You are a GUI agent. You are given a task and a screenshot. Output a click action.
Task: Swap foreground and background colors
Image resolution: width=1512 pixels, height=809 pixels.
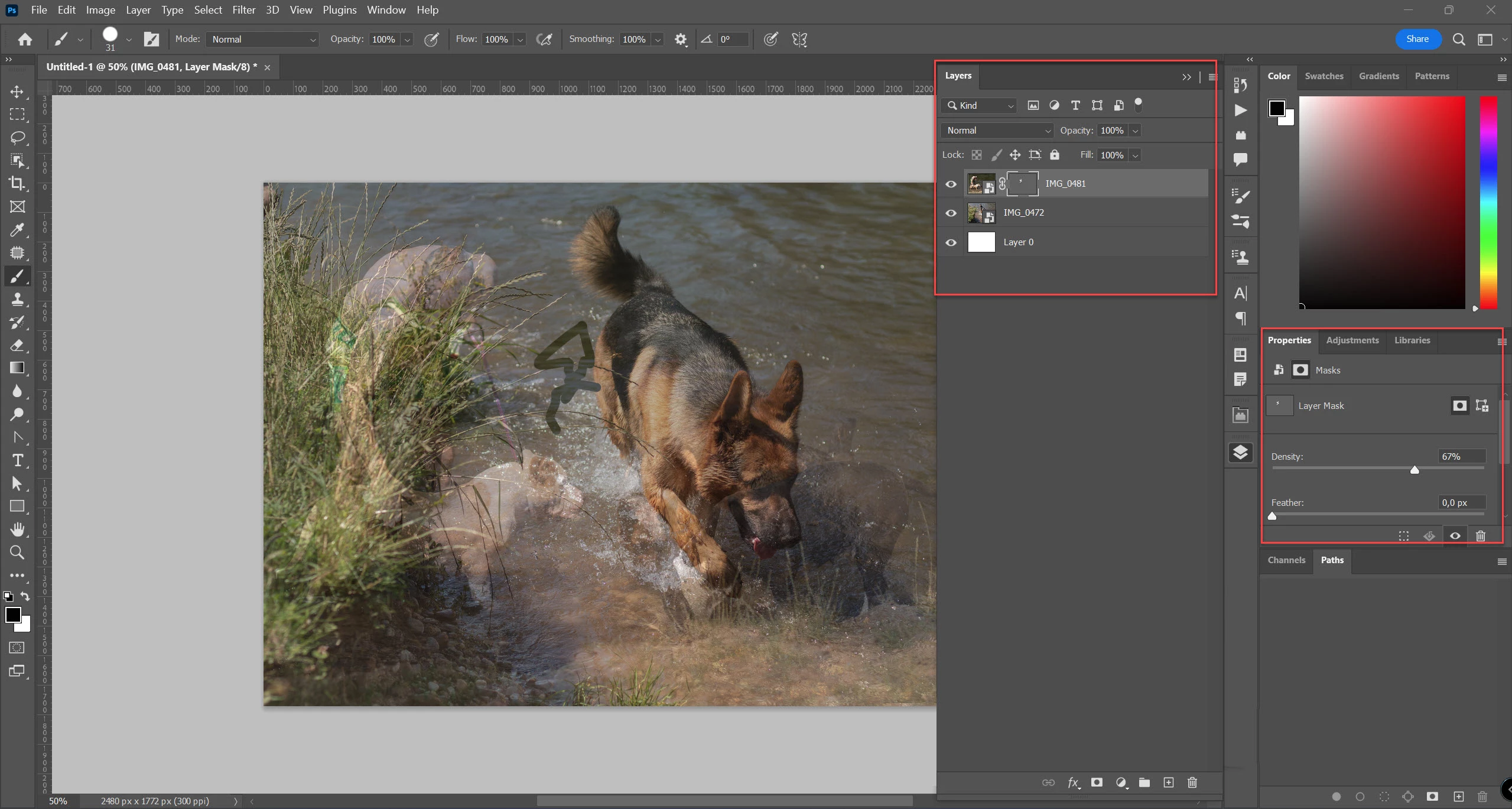coord(25,596)
